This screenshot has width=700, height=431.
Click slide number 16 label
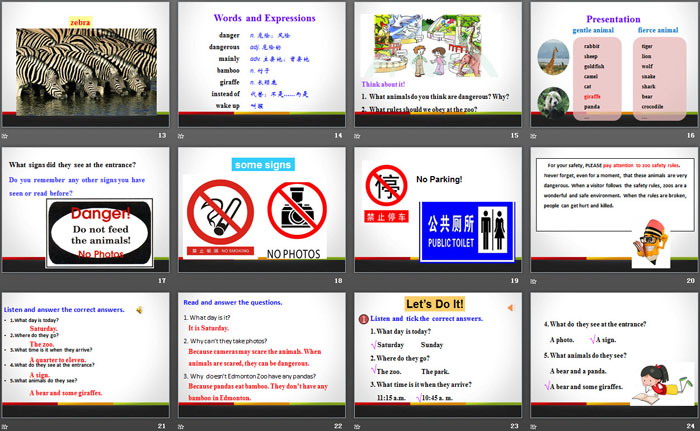pos(691,135)
